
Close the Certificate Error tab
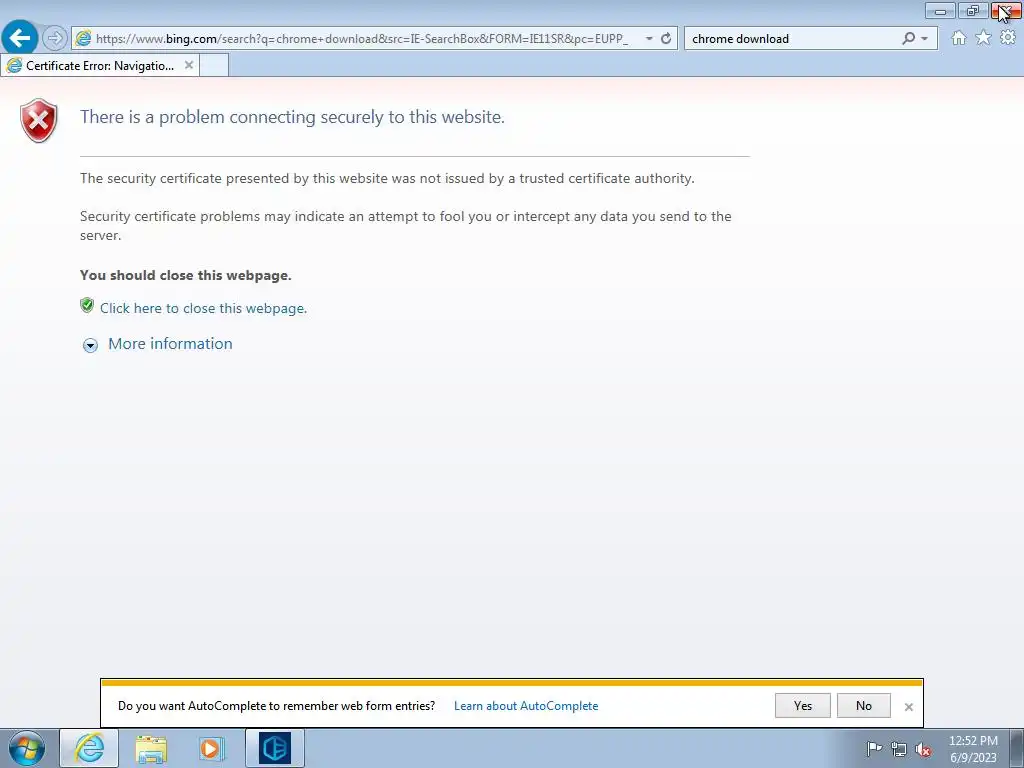click(189, 65)
